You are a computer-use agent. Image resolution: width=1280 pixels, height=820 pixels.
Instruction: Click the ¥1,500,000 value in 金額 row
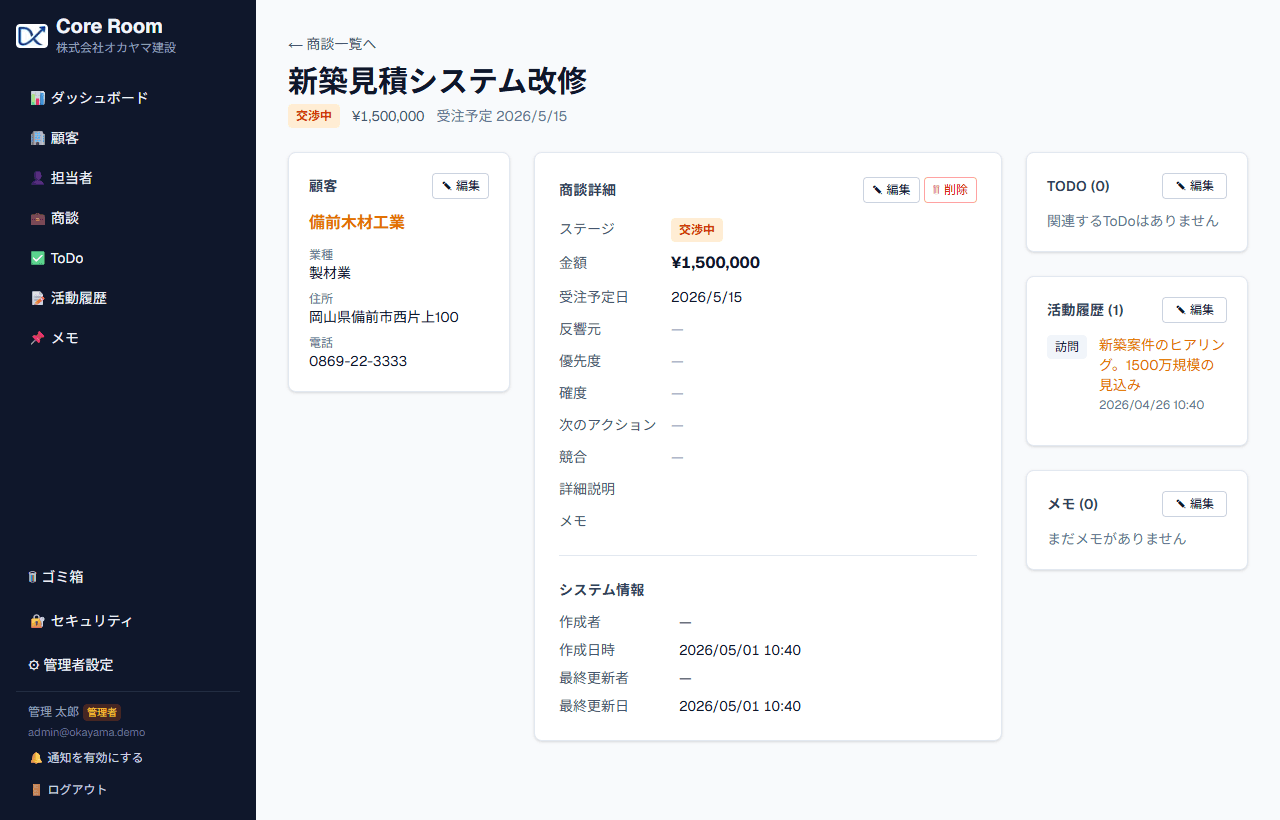tap(716, 263)
